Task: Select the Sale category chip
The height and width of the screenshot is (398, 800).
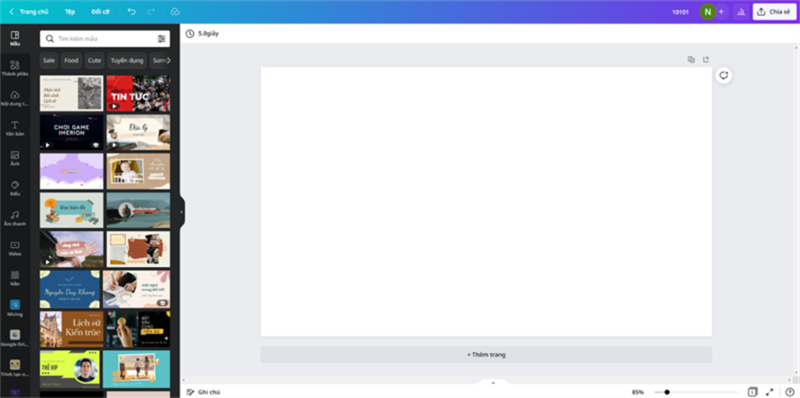Action: pyautogui.click(x=49, y=60)
